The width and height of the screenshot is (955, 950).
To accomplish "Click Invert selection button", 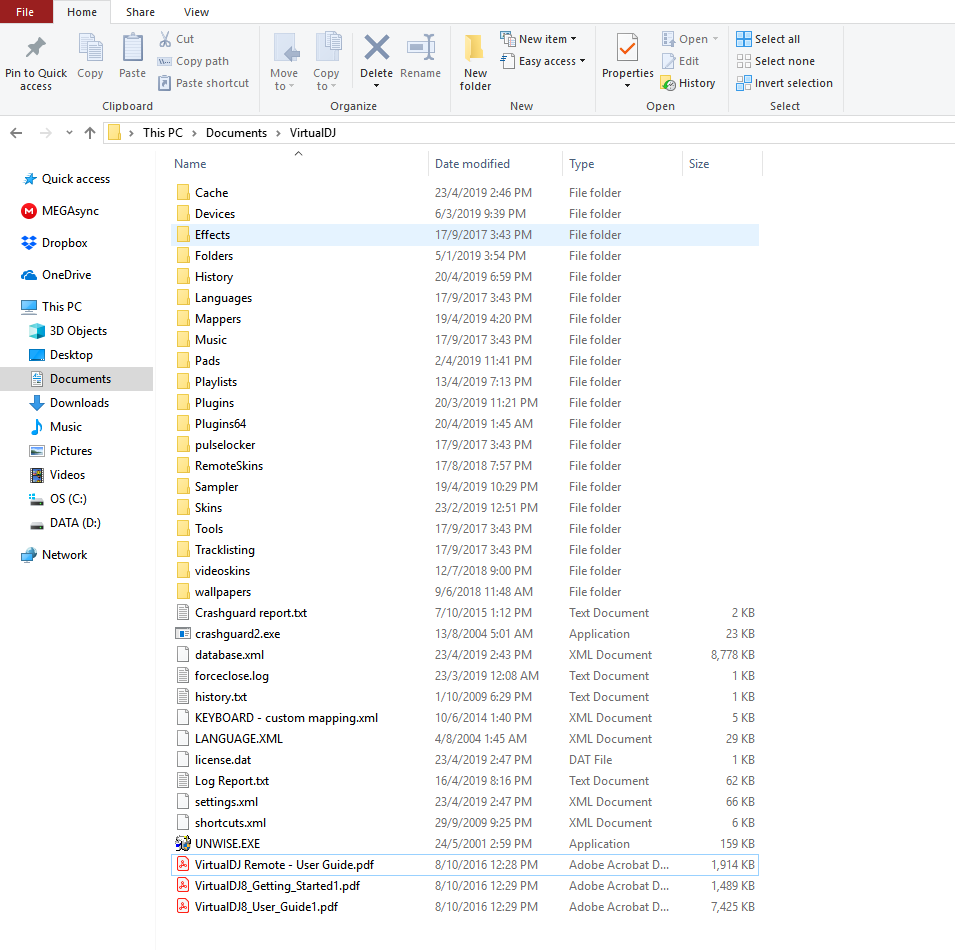I will click(784, 83).
